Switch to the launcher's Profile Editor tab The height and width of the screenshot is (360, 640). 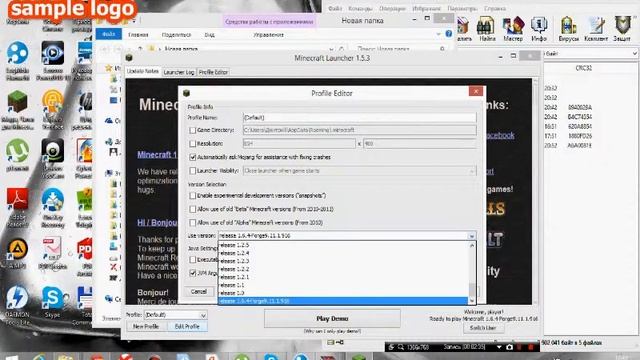tap(213, 72)
